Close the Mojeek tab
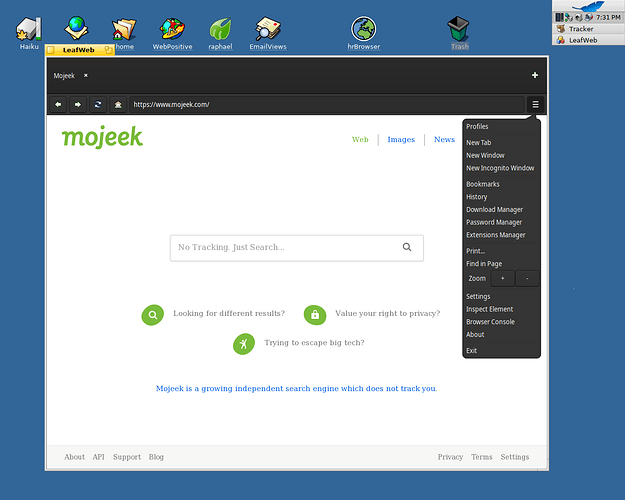Screen dimensions: 625x500 tap(85, 75)
